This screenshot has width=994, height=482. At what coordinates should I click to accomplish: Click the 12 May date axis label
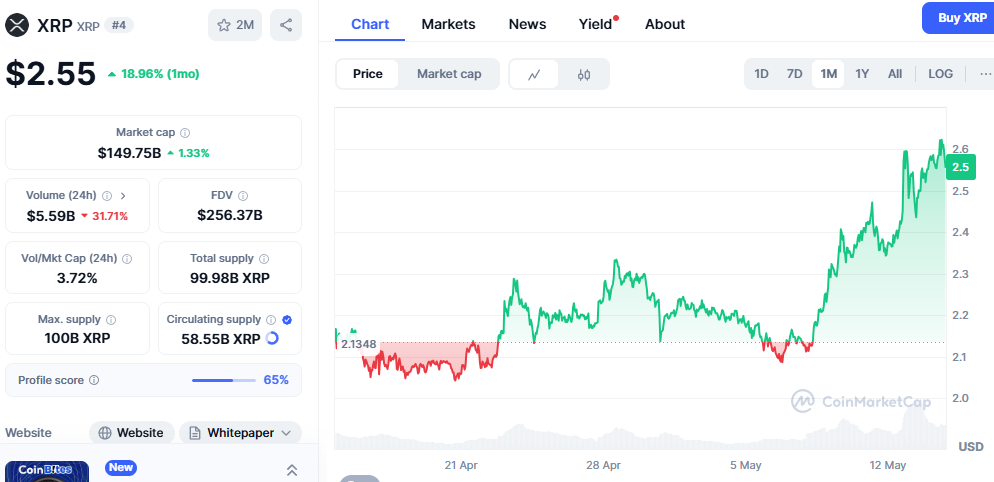coord(888,465)
